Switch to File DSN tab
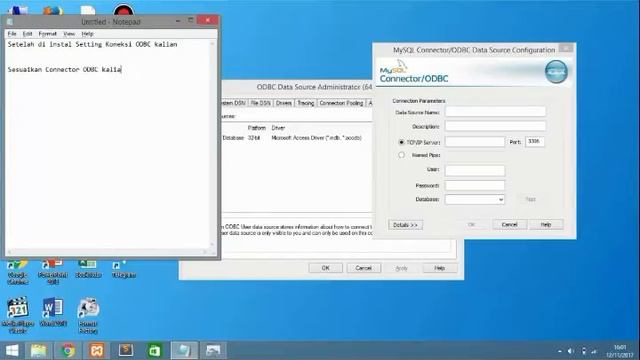 (260, 103)
